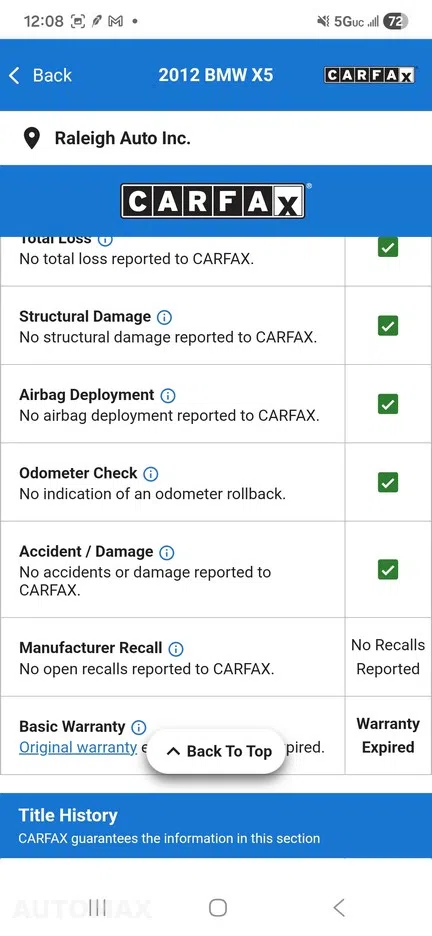Tap the CARFAX logo in header bar

369,75
